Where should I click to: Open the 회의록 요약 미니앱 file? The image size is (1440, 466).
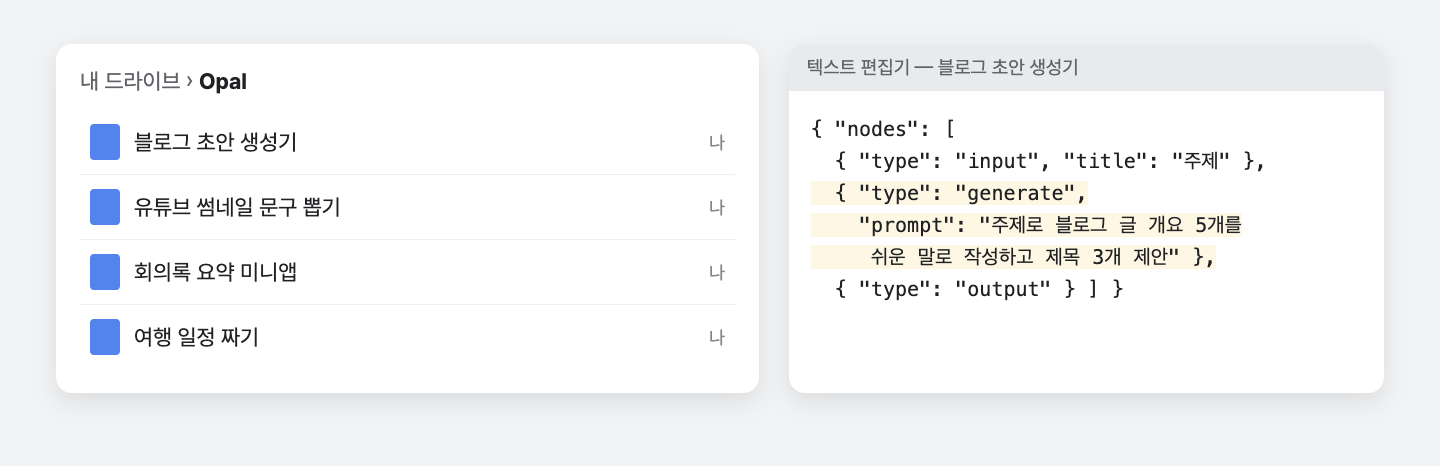(x=408, y=272)
